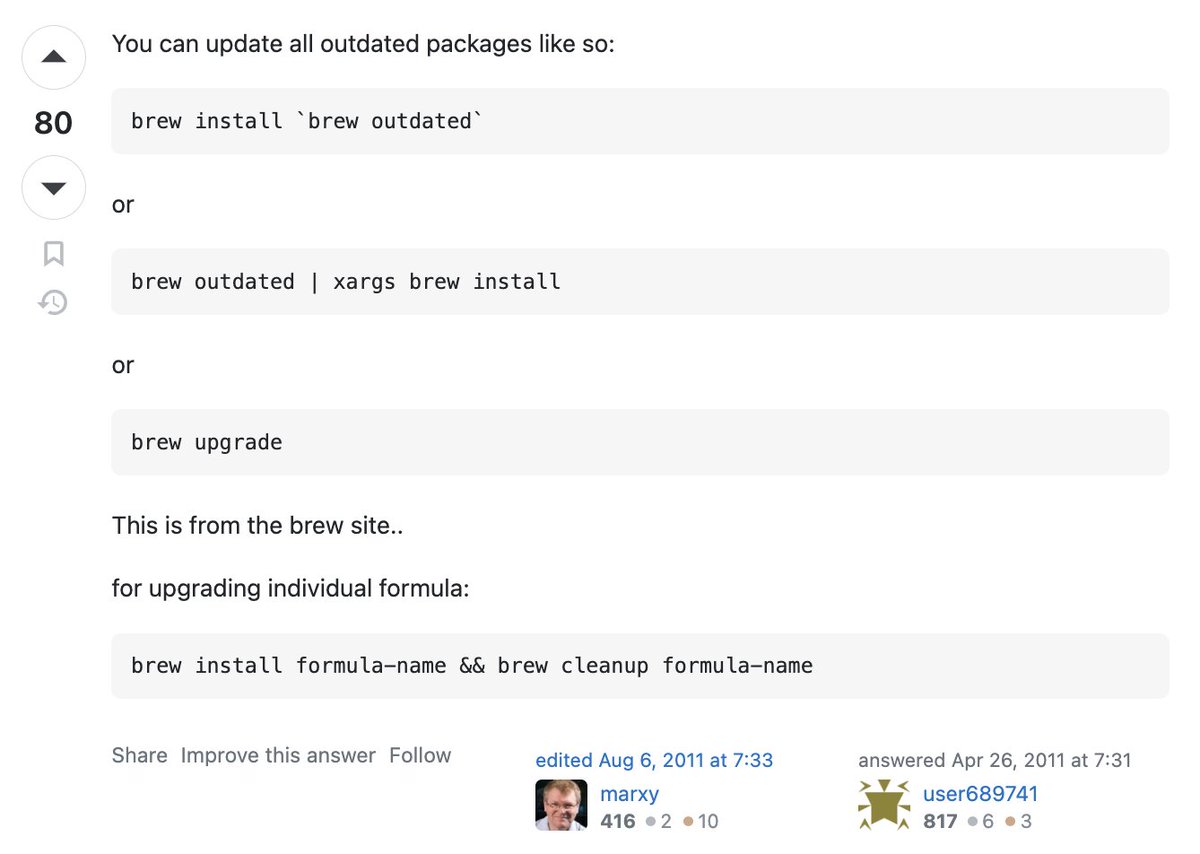
Task: Click the xargs brew install code block
Action: [x=640, y=282]
